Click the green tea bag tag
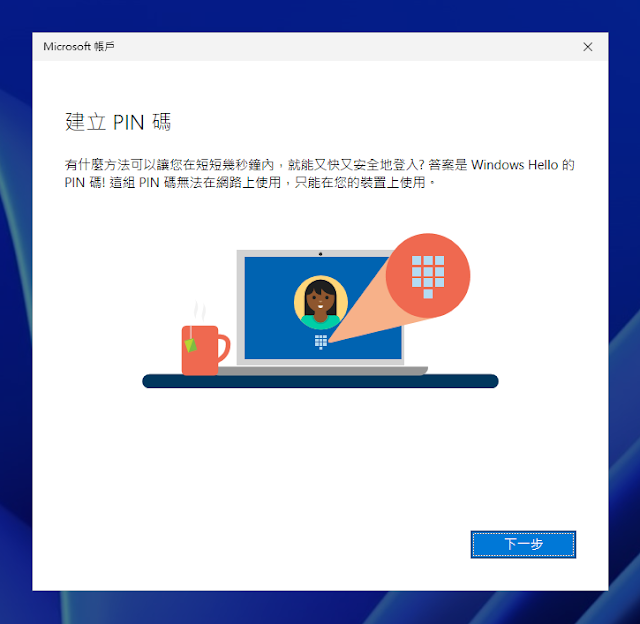The height and width of the screenshot is (624, 640). (x=190, y=345)
